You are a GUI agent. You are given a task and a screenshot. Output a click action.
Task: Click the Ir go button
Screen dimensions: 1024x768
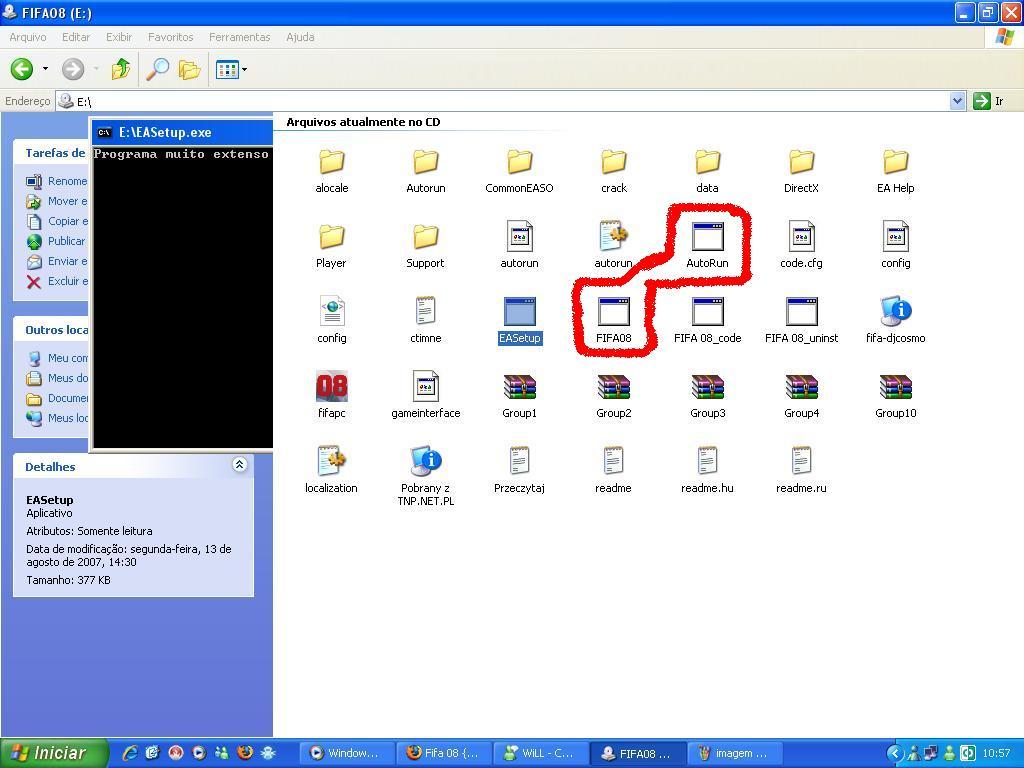(x=989, y=101)
